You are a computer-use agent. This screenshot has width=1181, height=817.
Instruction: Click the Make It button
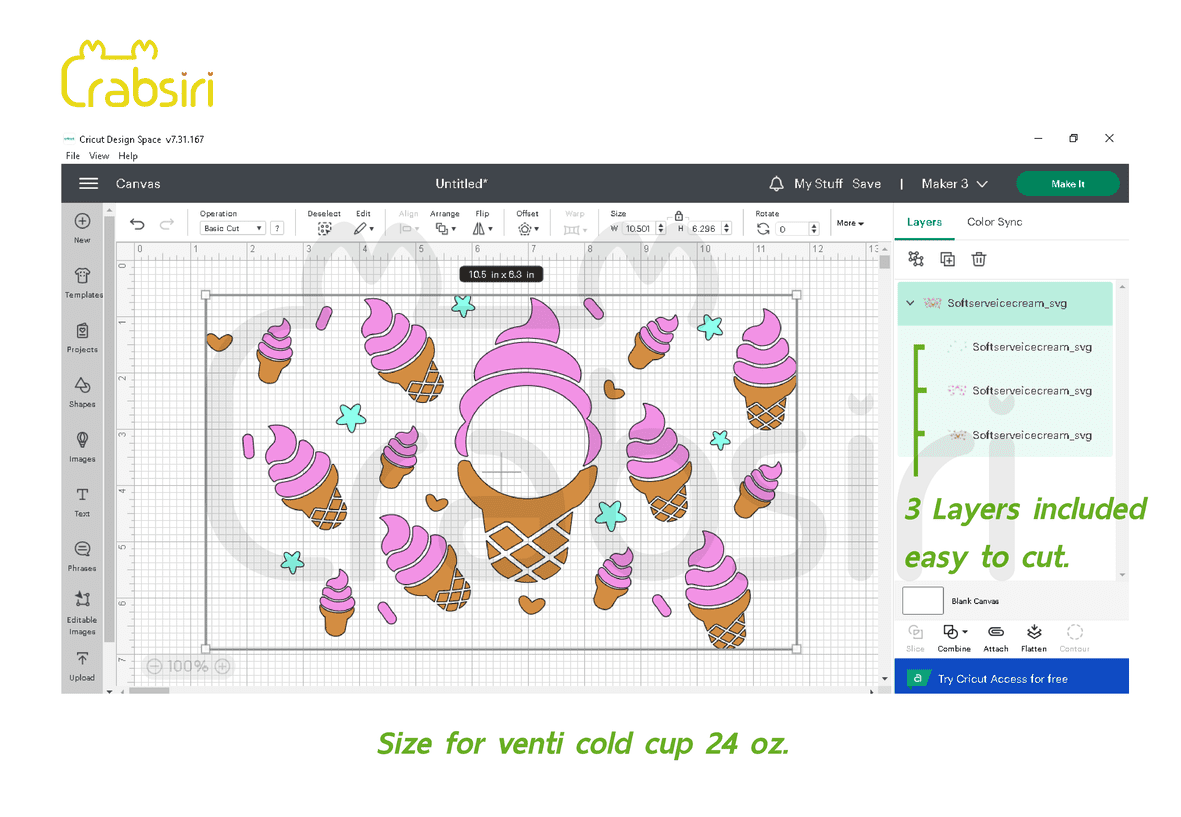click(x=1067, y=184)
